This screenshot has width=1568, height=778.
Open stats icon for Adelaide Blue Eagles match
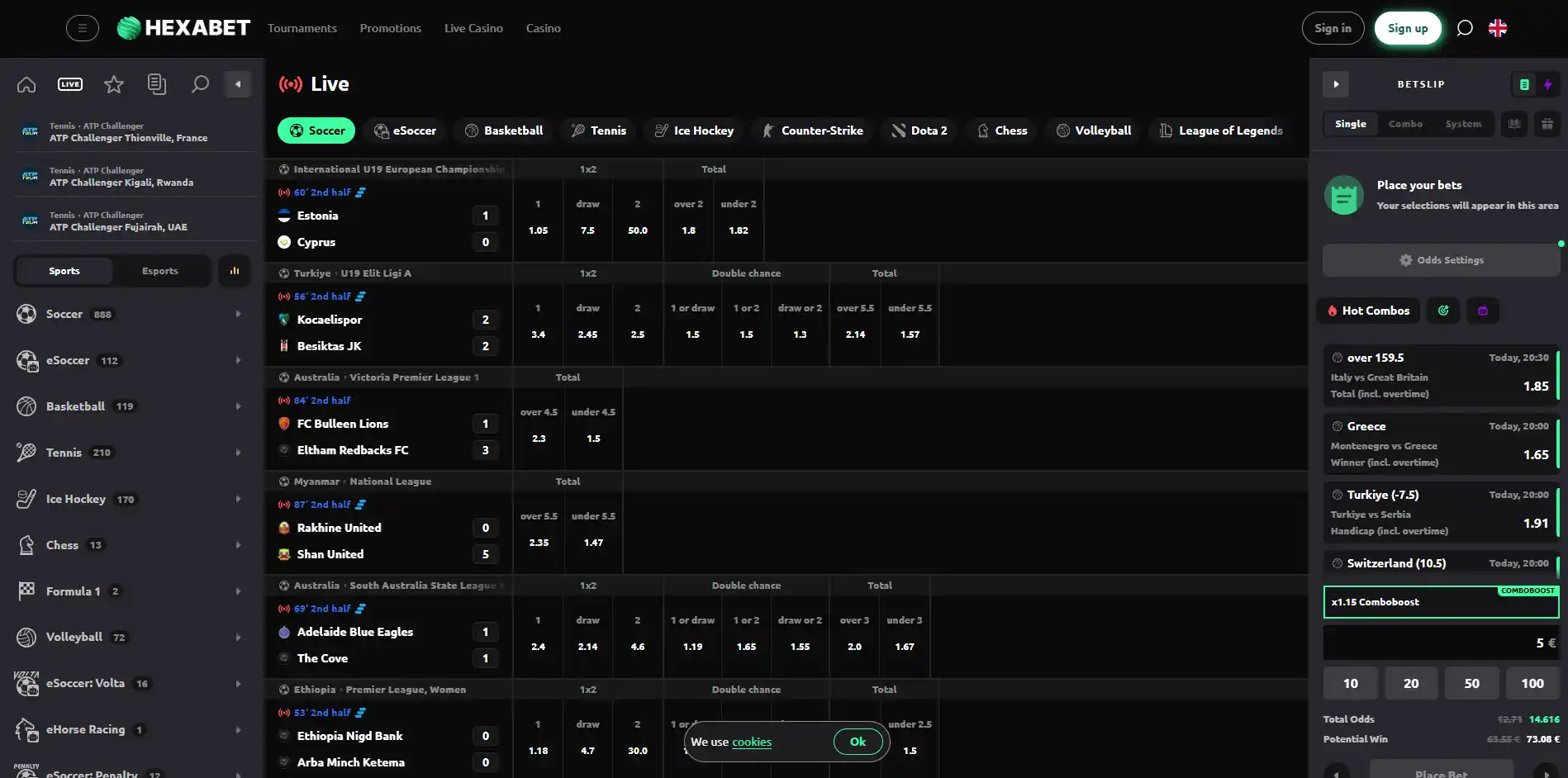pos(360,609)
